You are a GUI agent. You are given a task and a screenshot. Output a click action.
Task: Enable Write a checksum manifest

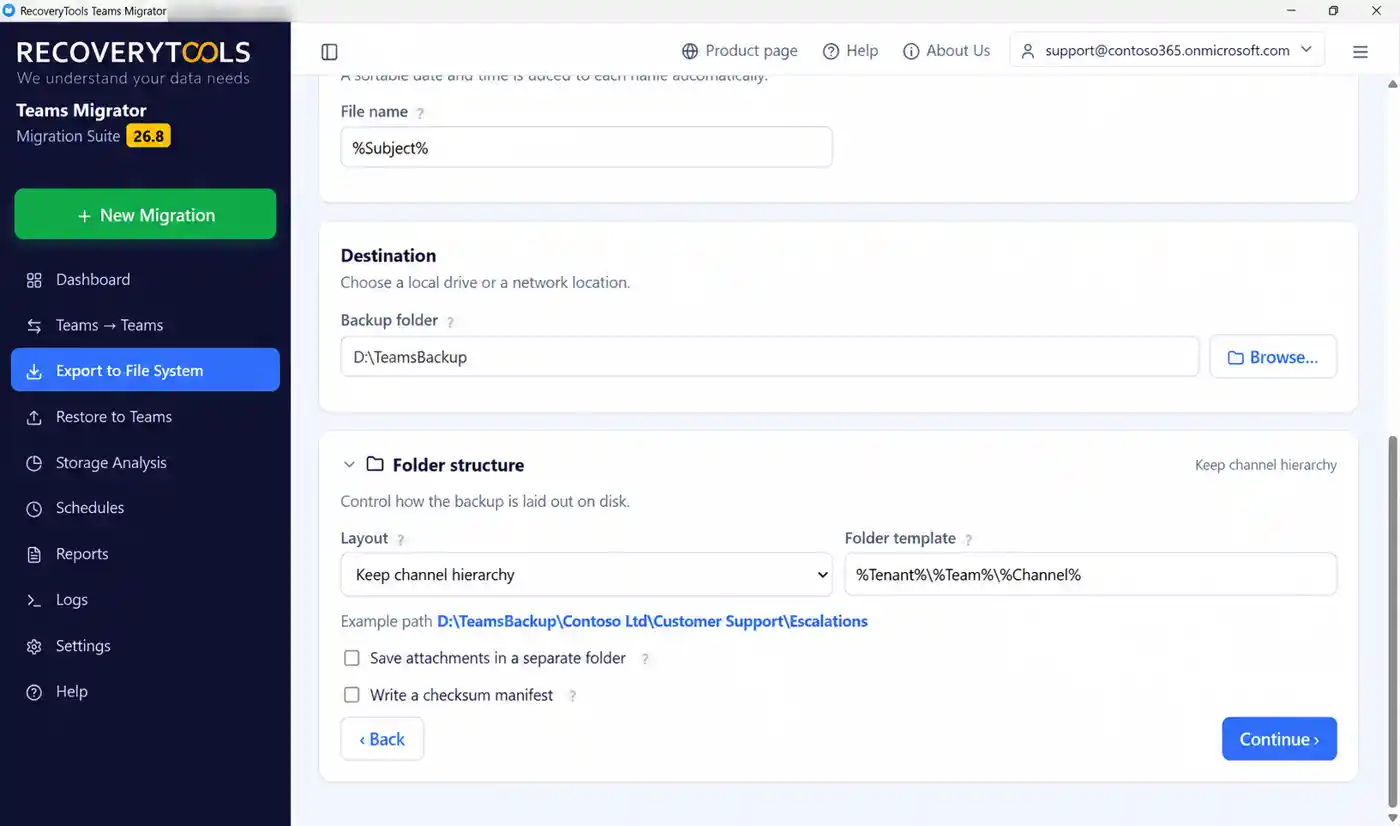(x=352, y=695)
